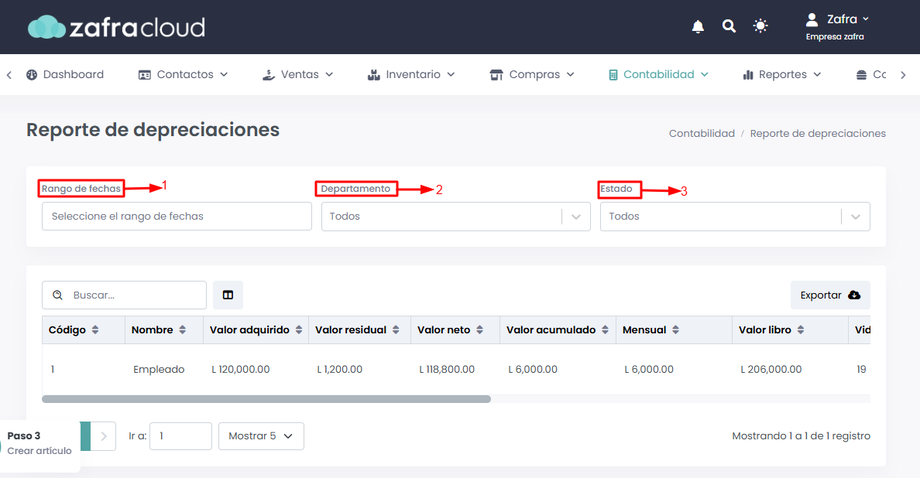Open the Contactos menu
This screenshot has height=478, width=920.
[183, 74]
